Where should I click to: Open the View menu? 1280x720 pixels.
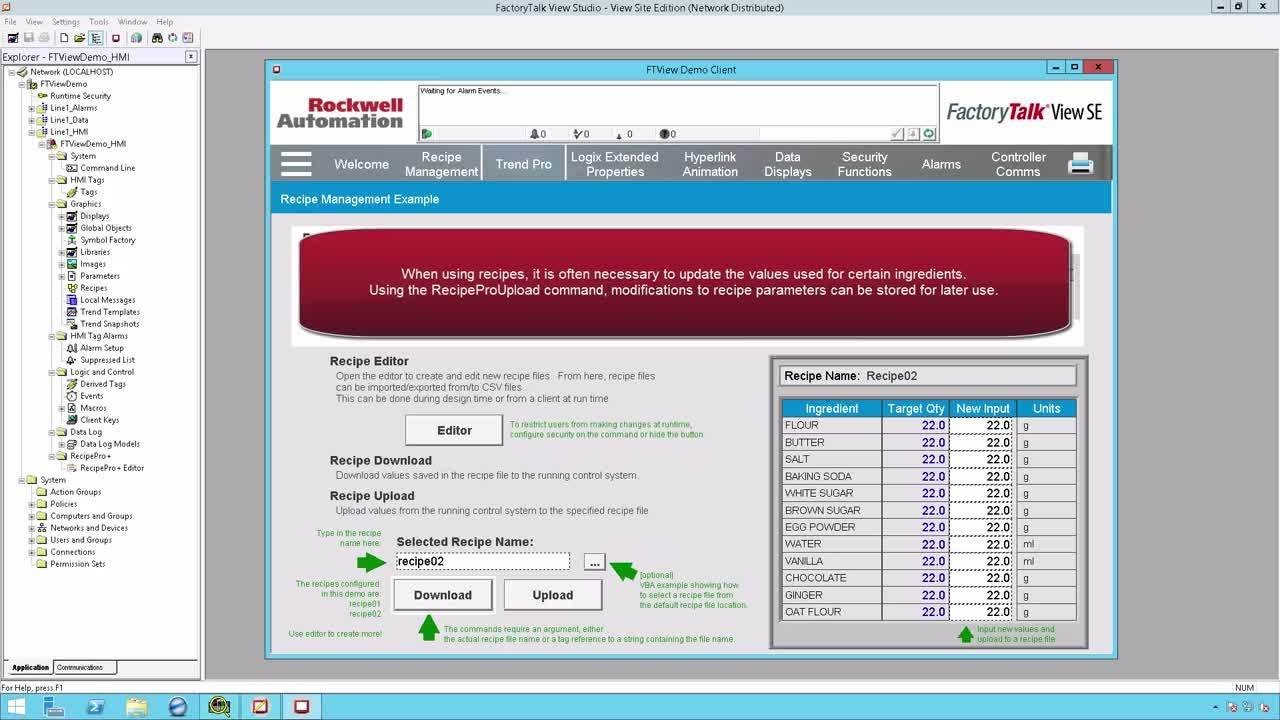click(x=34, y=21)
